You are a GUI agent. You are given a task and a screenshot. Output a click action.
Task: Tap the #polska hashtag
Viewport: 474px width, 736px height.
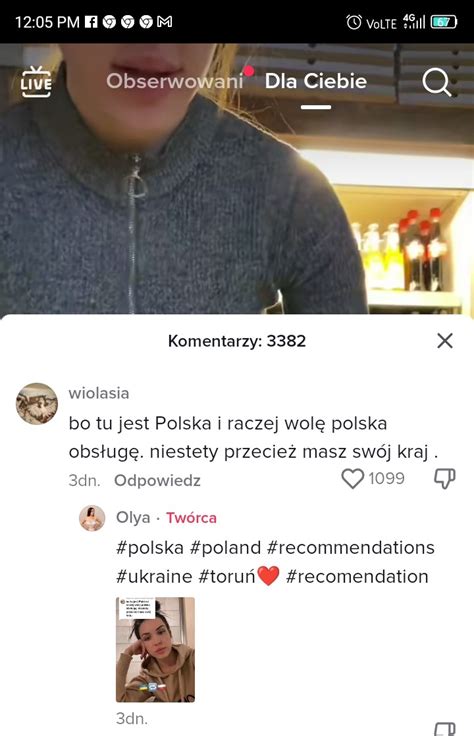point(150,548)
